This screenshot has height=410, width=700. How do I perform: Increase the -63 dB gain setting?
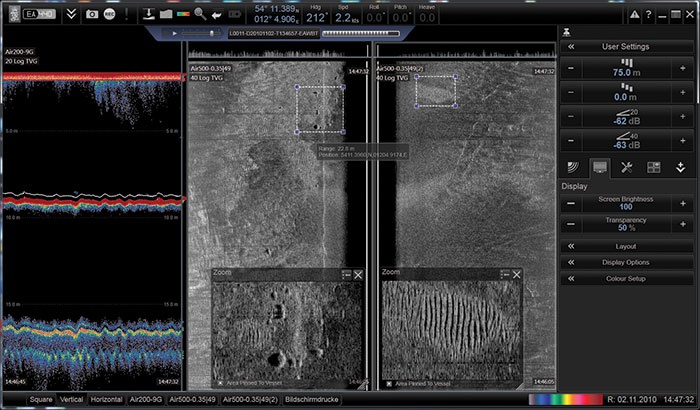point(683,141)
